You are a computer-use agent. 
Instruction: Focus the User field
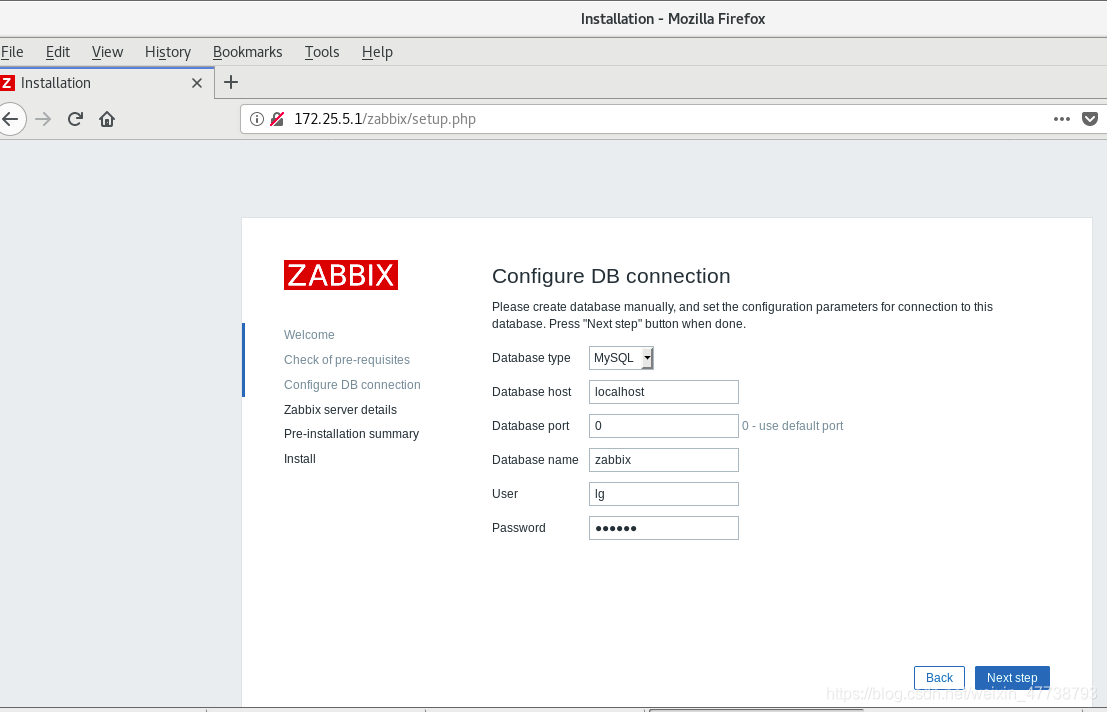tap(664, 494)
